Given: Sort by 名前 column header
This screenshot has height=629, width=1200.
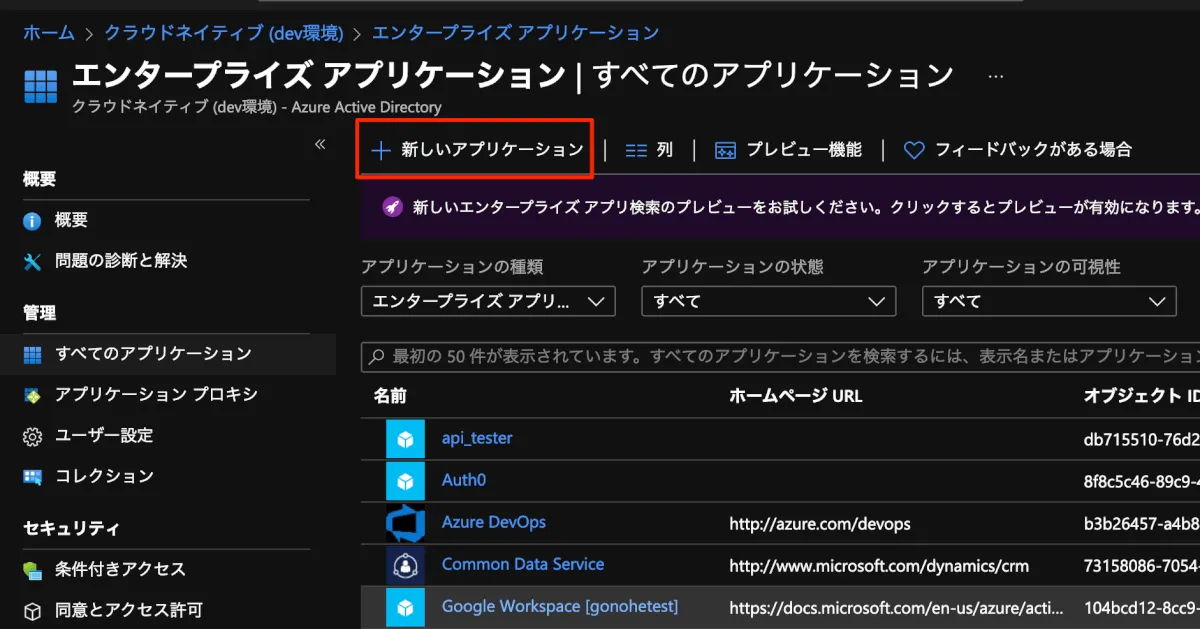Looking at the screenshot, I should pos(390,396).
